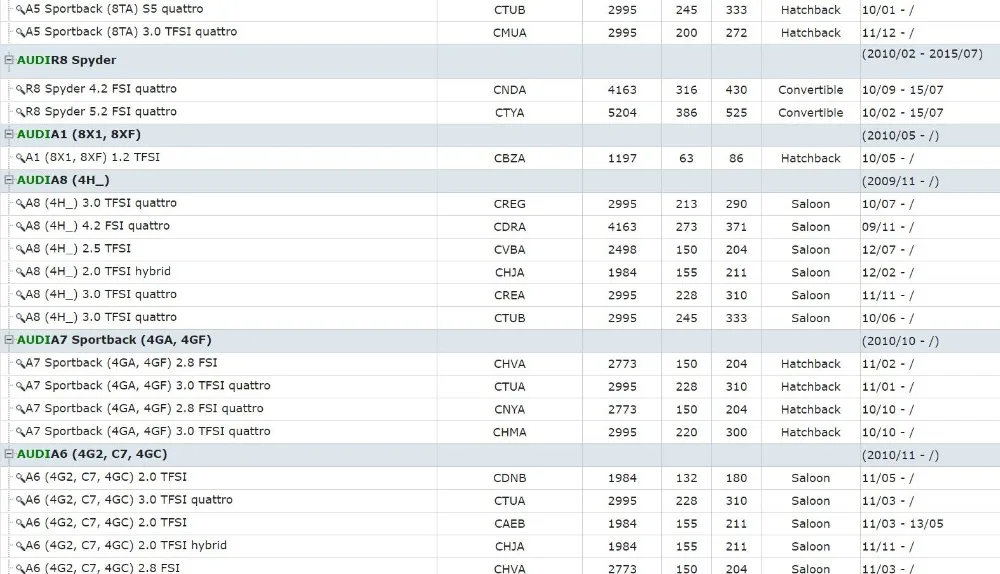
Task: Collapse the AUDI A6 (4G2, C7, 4GC) group
Action: tap(9, 454)
